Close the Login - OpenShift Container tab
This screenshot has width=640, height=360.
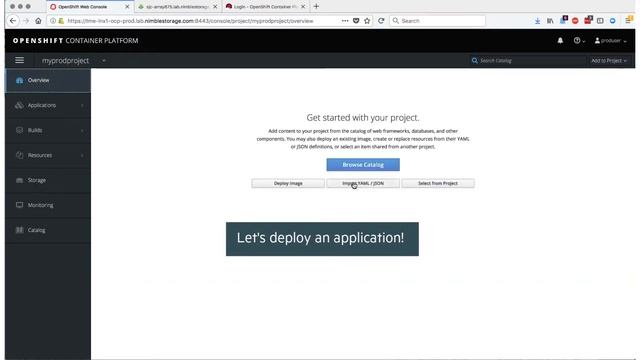(303, 7)
